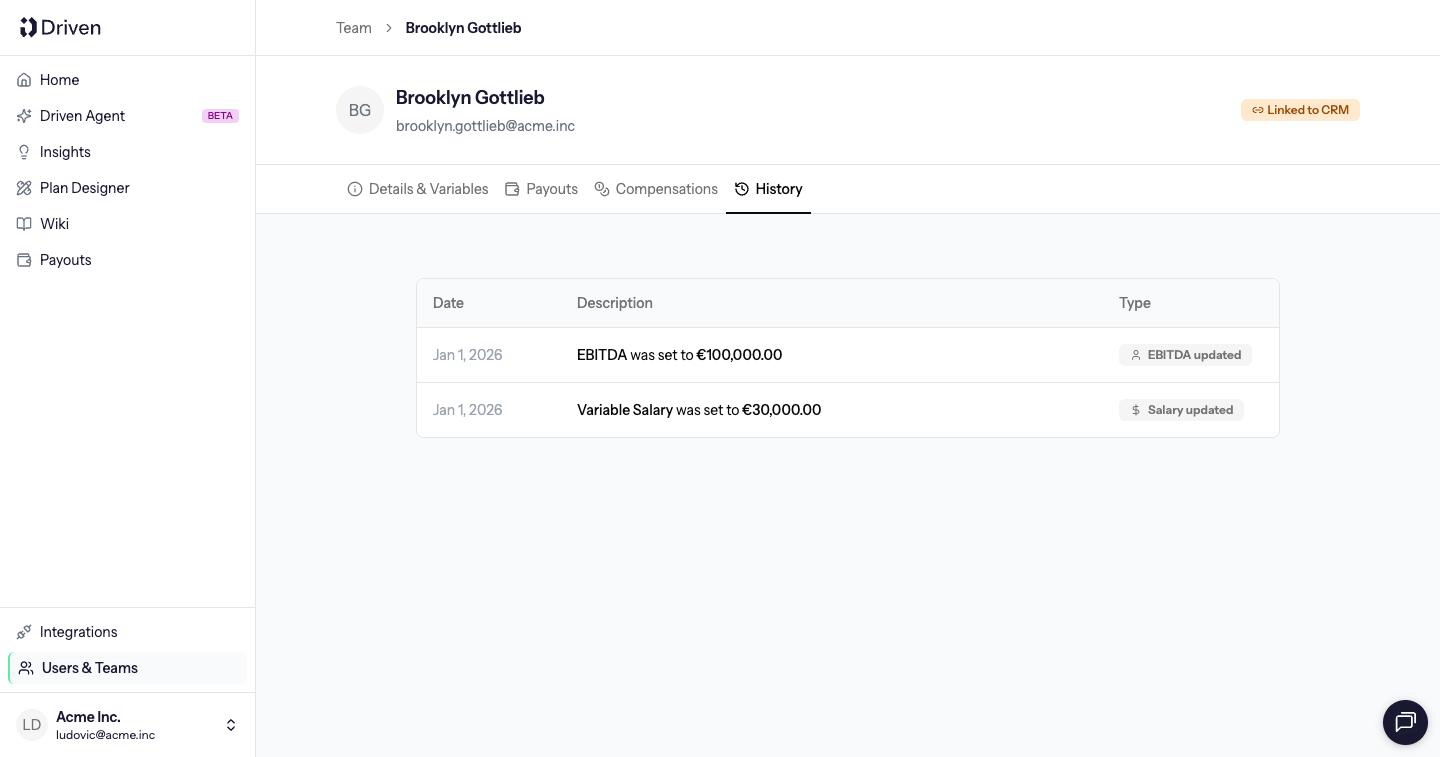This screenshot has height=757, width=1440.
Task: Open Payouts in the sidebar
Action: [127, 260]
